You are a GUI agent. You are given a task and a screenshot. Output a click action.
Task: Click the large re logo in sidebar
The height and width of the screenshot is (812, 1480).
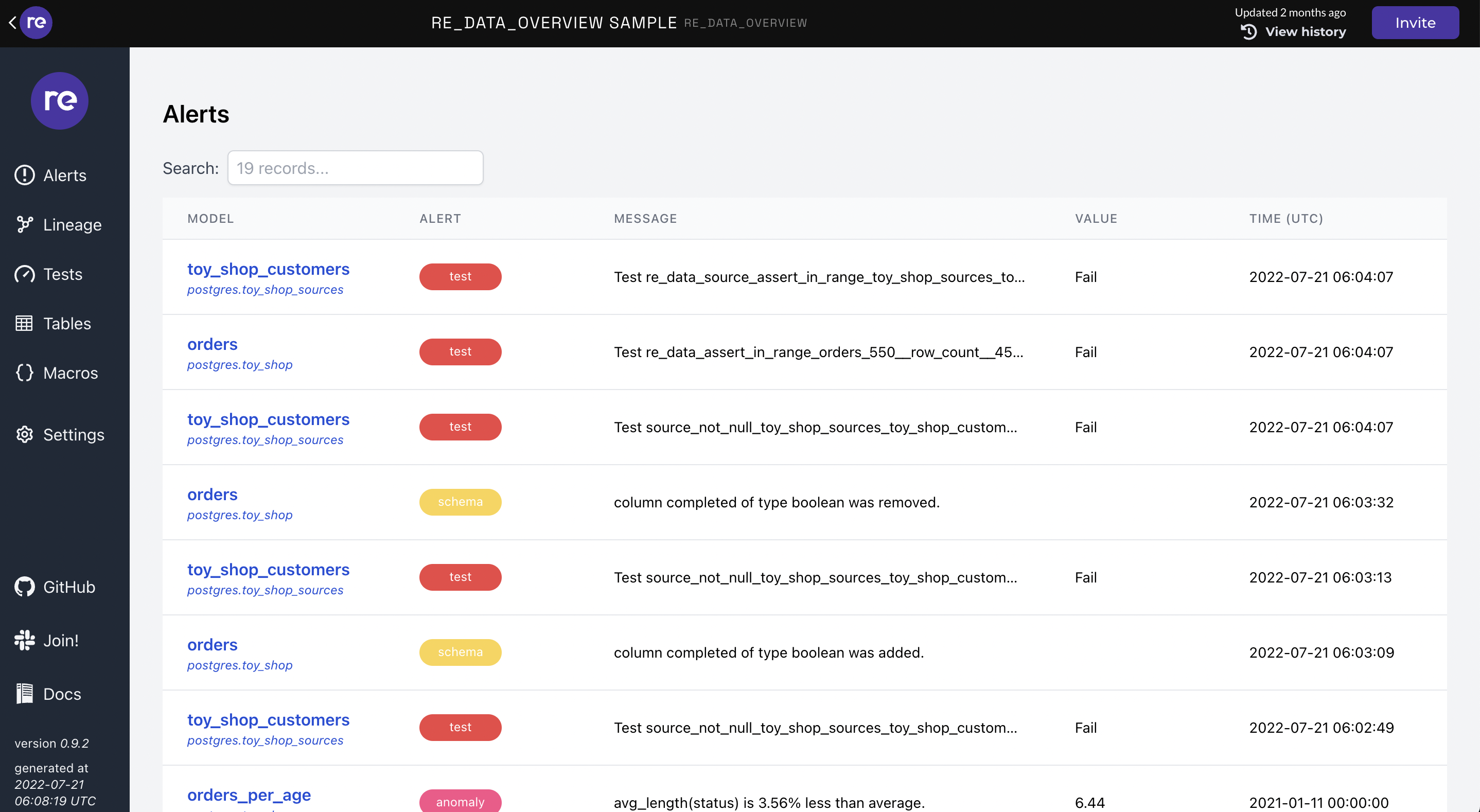(x=59, y=100)
